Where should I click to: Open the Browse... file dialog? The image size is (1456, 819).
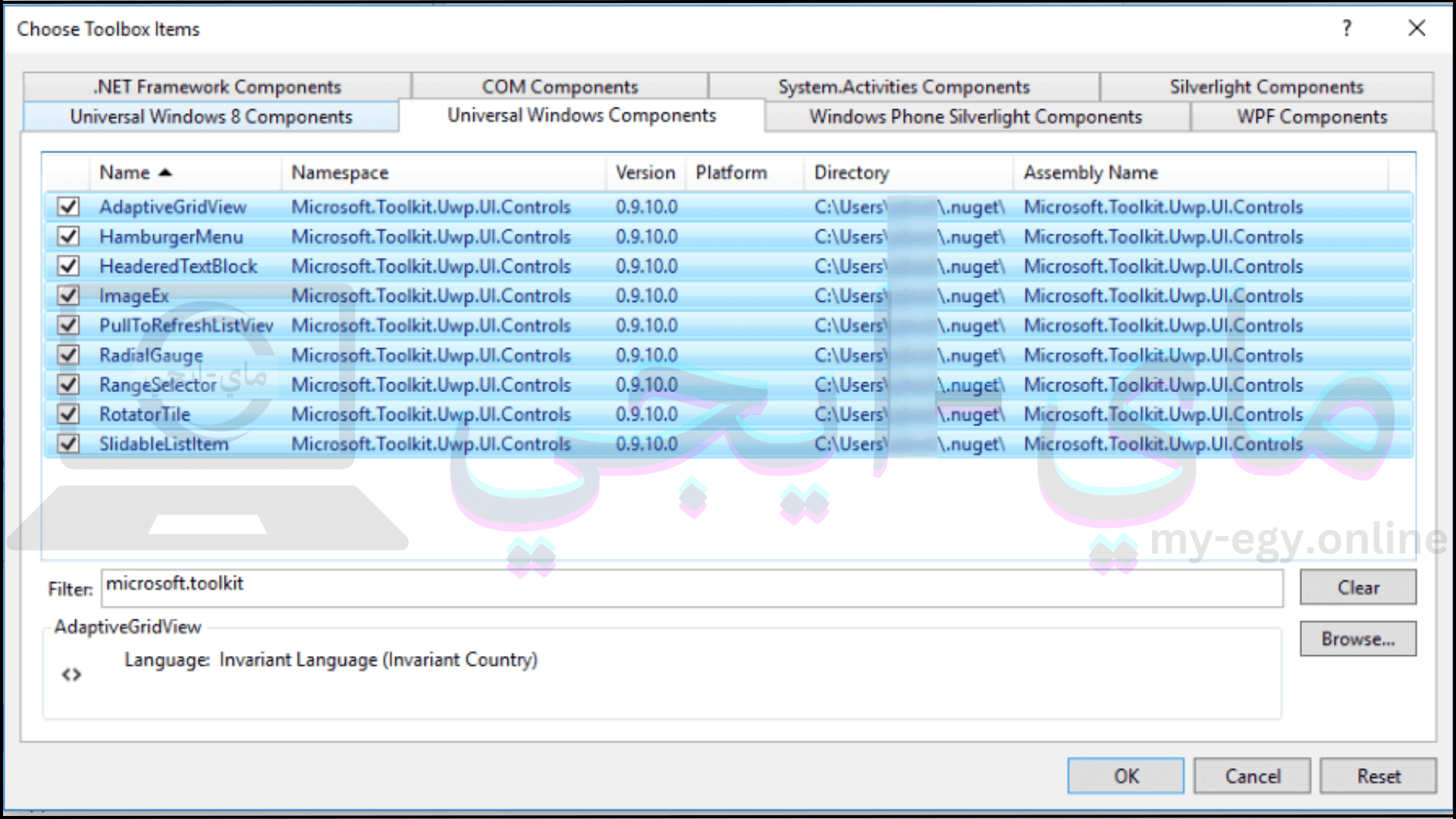tap(1358, 639)
